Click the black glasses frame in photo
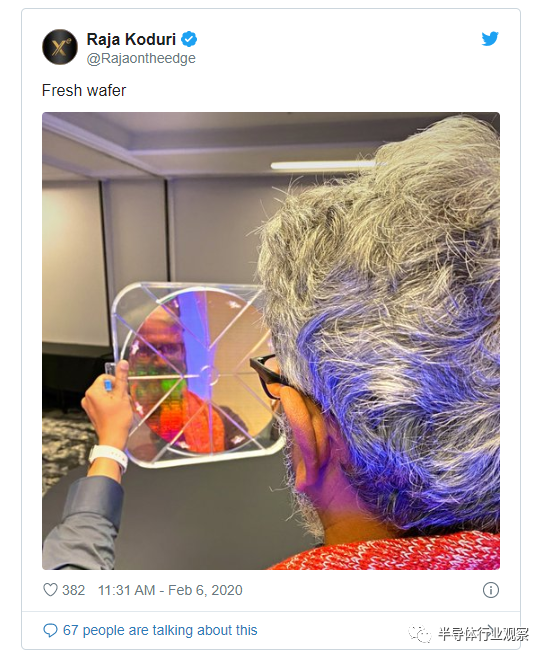Screen dimensions: 546x659 click(x=266, y=374)
